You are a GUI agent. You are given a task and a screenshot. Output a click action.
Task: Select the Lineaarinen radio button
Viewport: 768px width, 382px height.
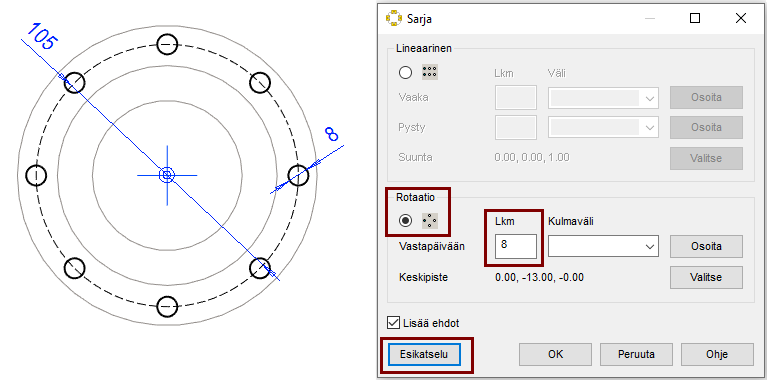coord(406,73)
